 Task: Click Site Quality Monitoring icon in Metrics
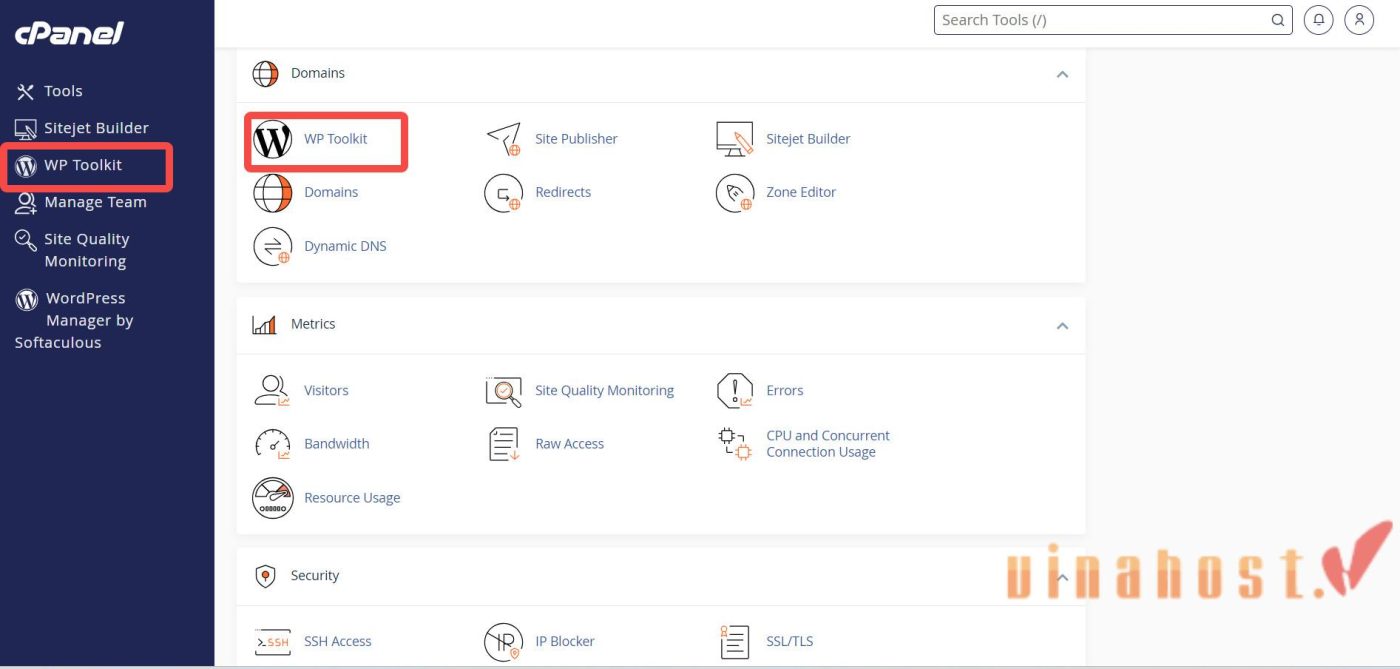pos(503,391)
